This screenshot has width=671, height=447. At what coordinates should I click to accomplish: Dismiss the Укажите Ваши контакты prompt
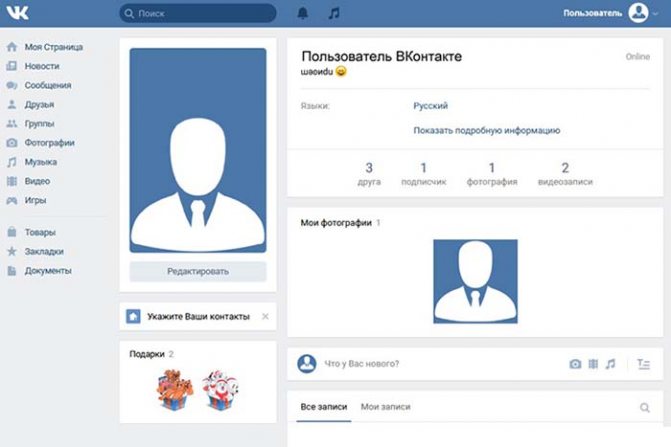[265, 317]
